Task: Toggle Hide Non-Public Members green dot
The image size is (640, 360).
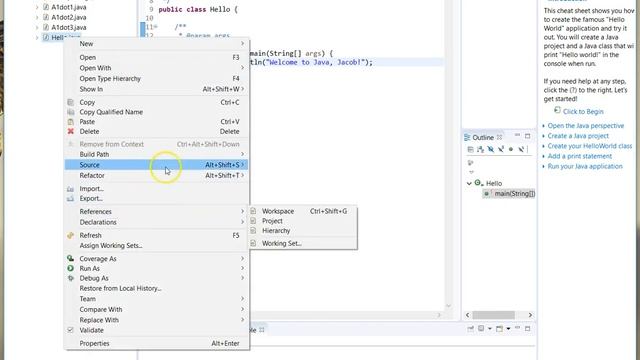Action: tap(511, 149)
